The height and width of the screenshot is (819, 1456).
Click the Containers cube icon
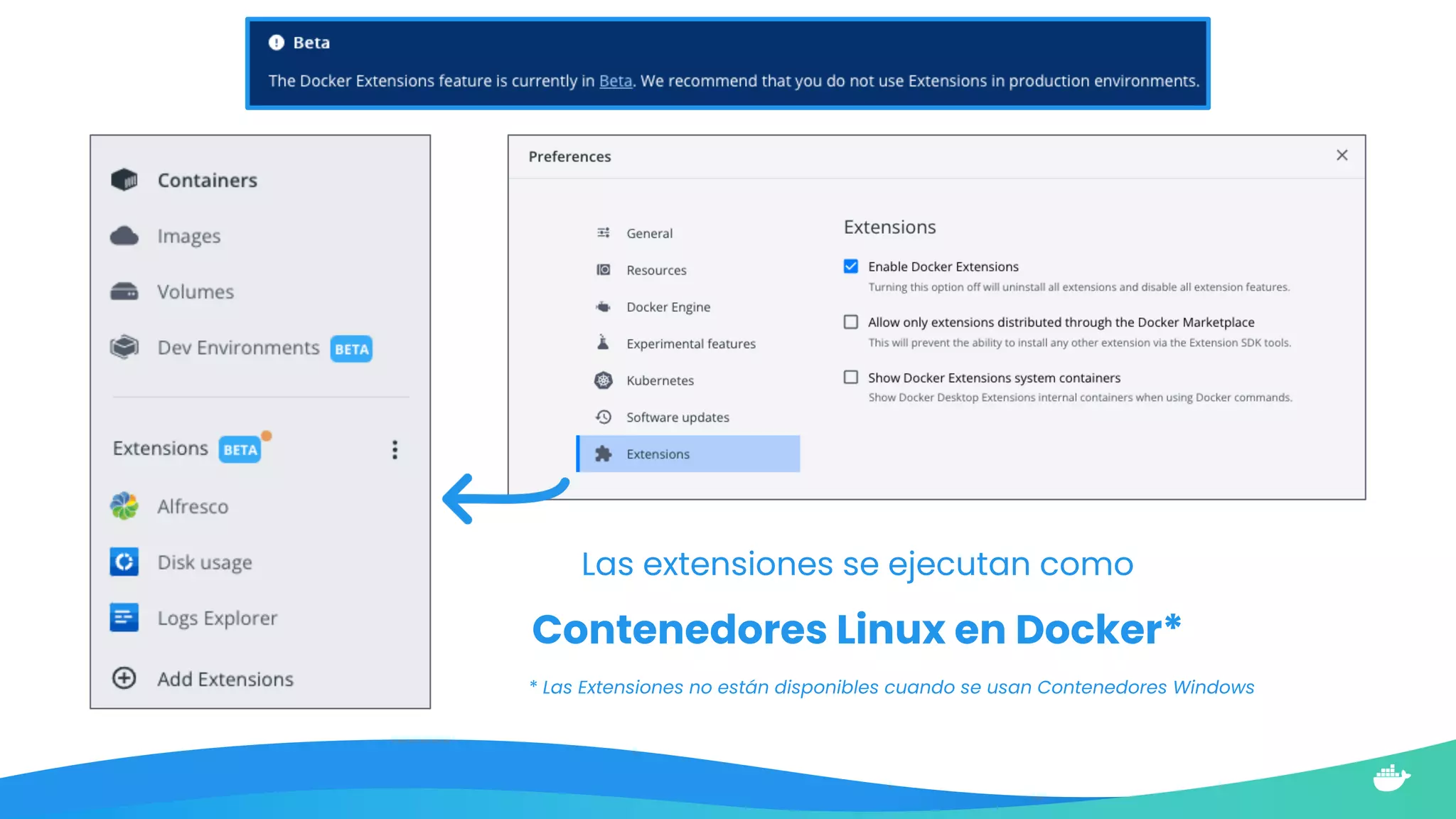coord(124,180)
